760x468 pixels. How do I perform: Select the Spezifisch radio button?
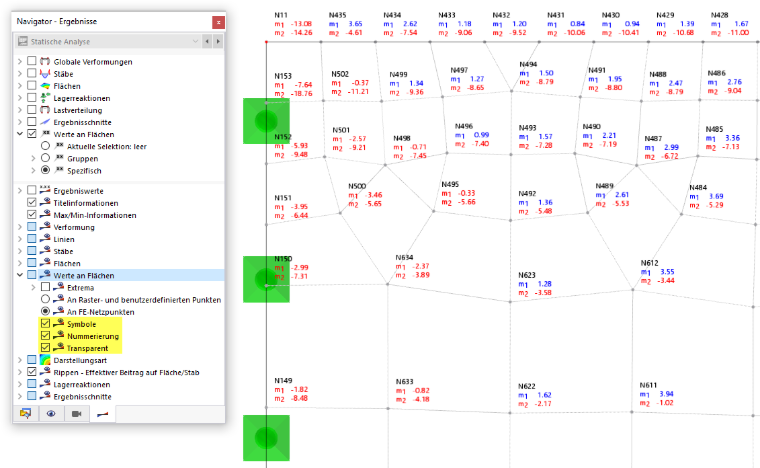(45, 170)
